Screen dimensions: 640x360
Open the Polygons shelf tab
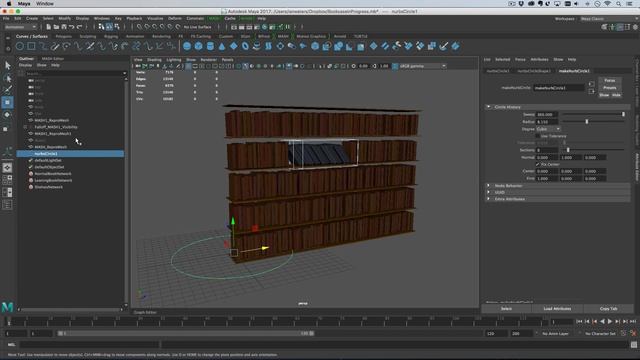63,36
